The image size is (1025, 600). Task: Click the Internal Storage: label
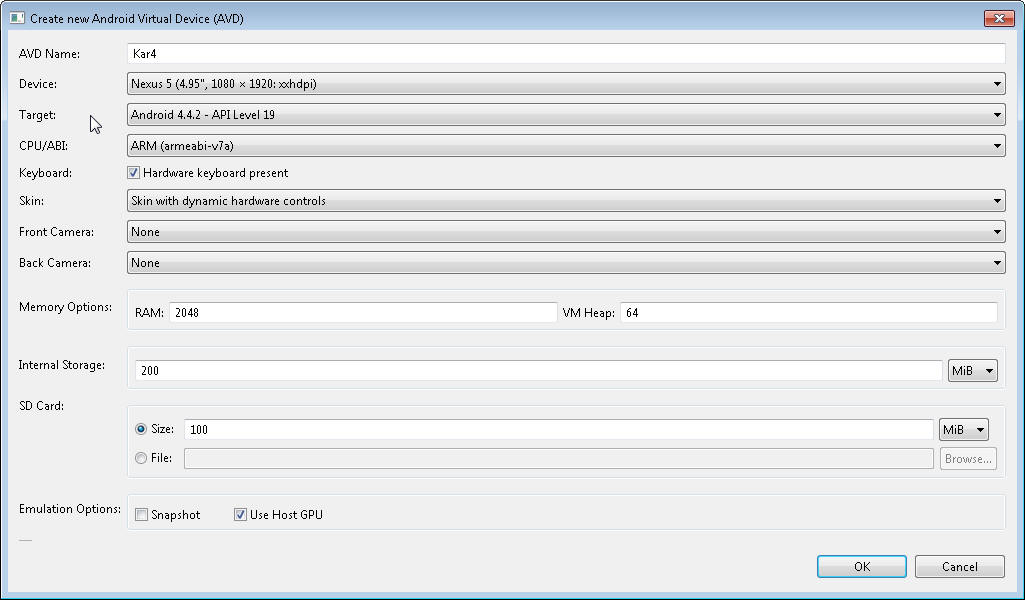coord(61,365)
